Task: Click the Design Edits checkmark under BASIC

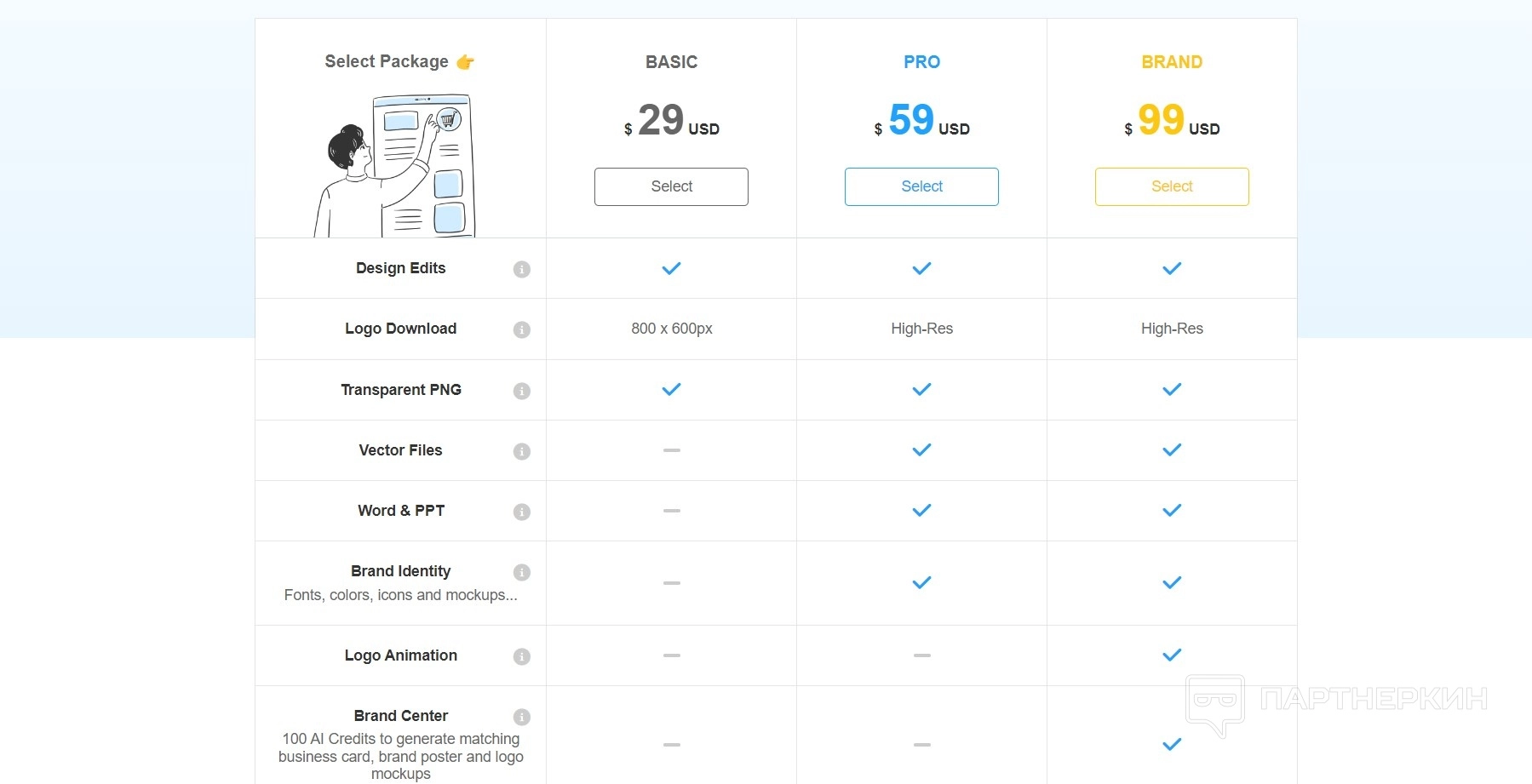Action: pos(671,268)
